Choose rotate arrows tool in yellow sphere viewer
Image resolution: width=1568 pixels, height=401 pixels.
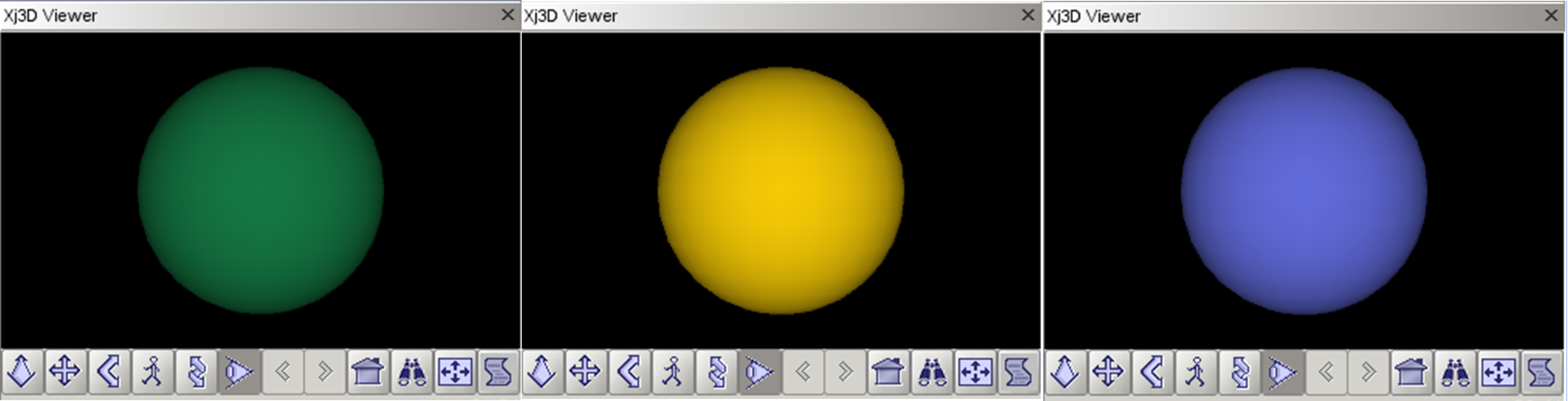716,370
